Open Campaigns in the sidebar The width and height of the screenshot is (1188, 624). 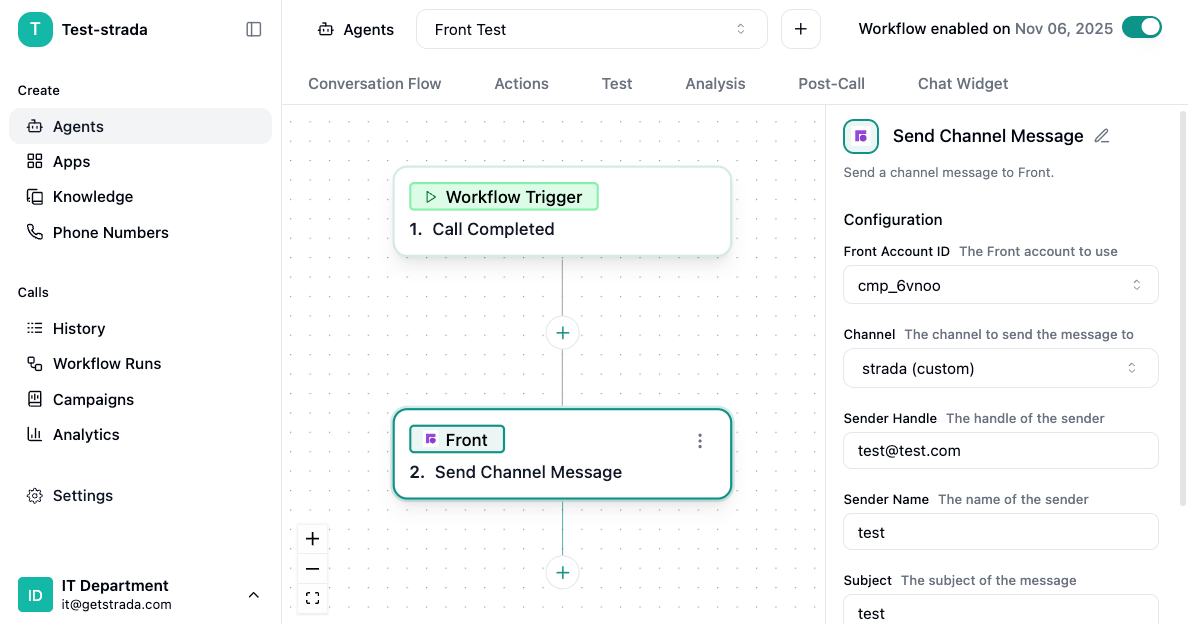point(140,399)
